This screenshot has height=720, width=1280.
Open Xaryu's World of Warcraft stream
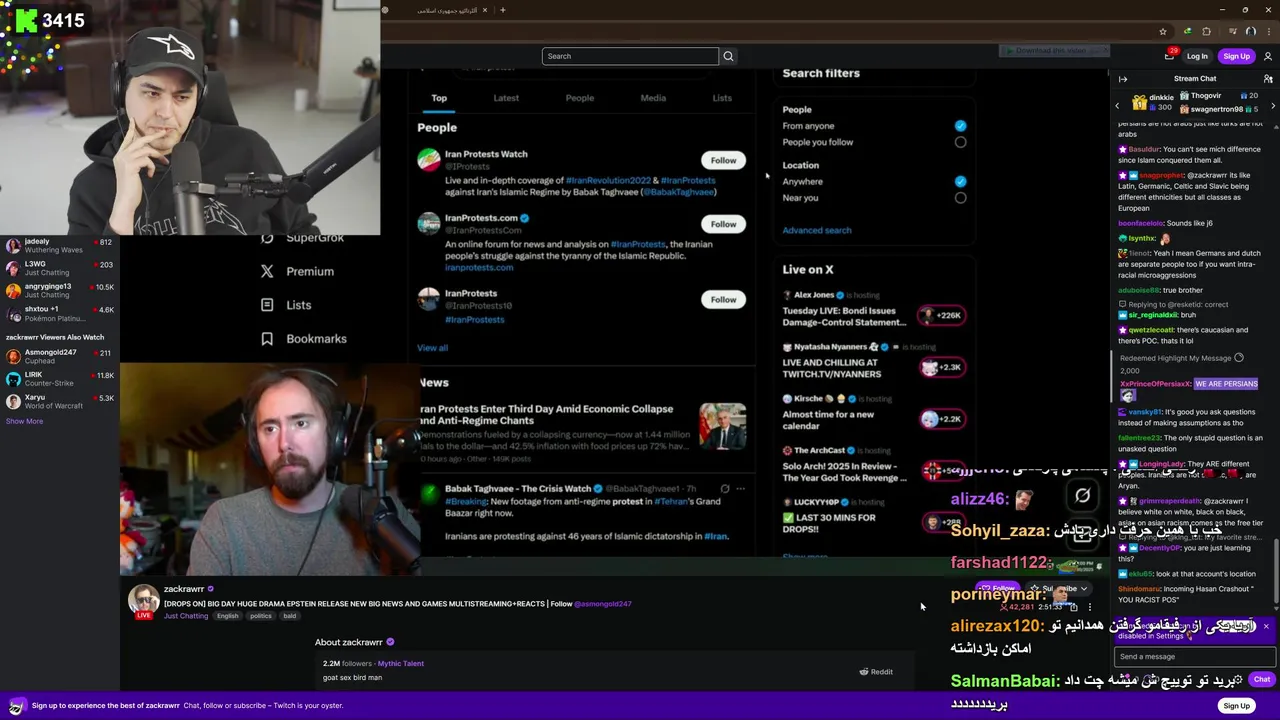[x=60, y=401]
